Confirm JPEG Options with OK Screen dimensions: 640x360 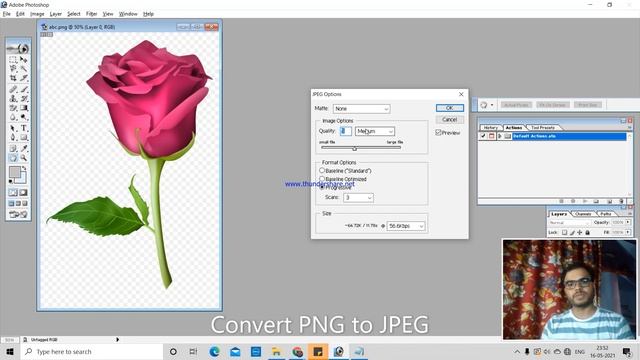pos(450,108)
